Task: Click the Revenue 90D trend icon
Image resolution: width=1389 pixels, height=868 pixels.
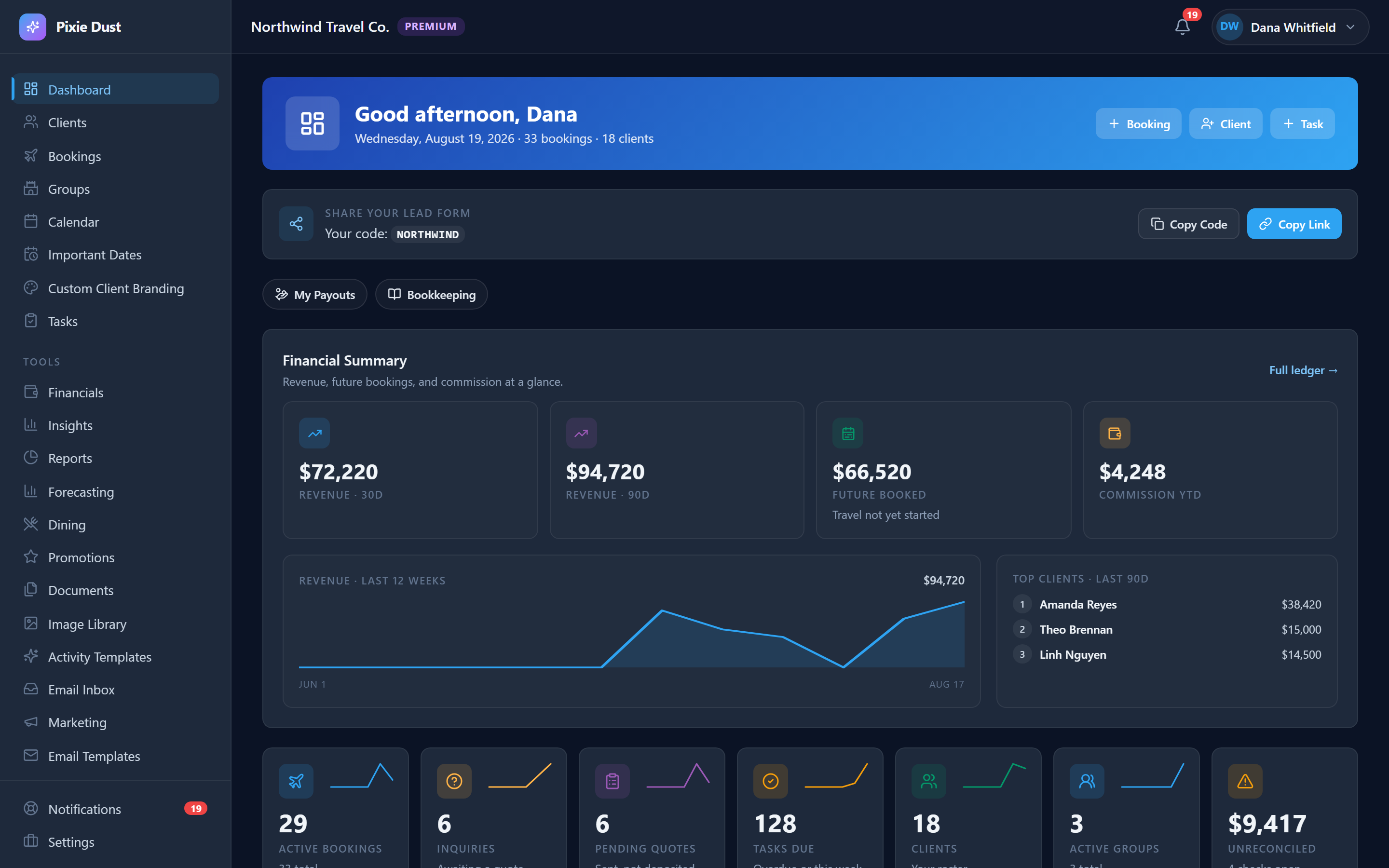Action: [x=582, y=434]
